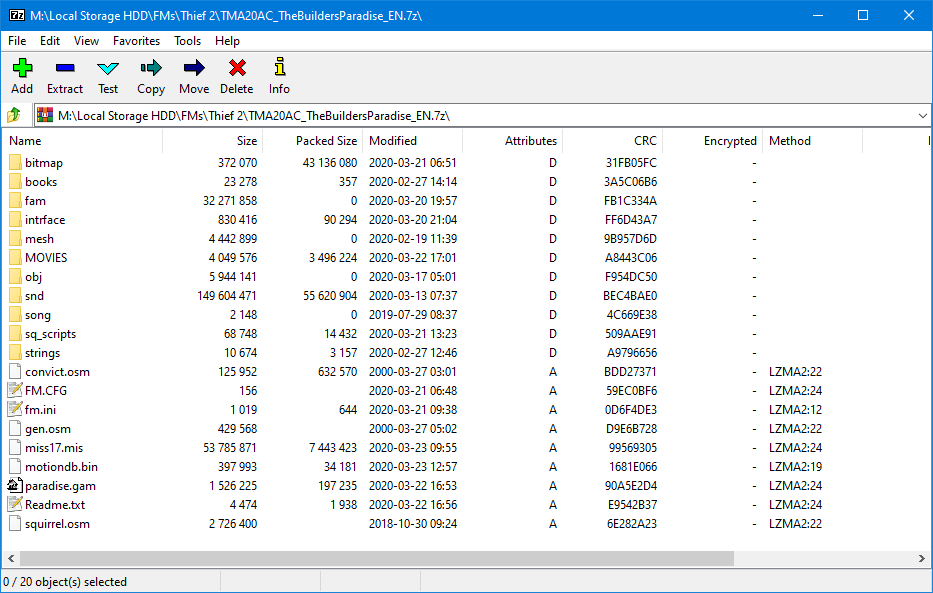
Task: Click the Copy toolbar icon
Action: (x=151, y=68)
